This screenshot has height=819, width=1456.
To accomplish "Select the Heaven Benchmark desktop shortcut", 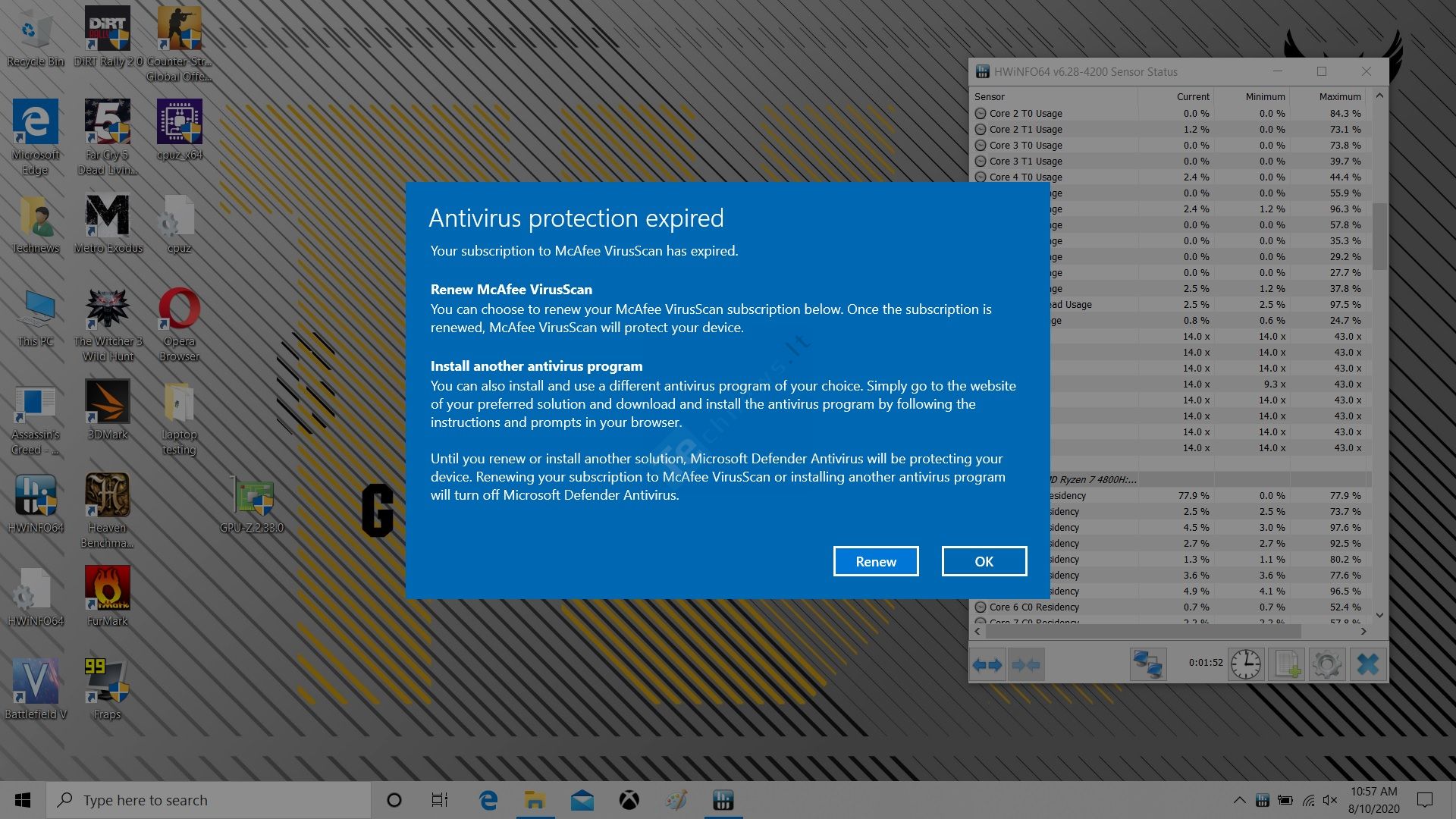I will point(108,512).
